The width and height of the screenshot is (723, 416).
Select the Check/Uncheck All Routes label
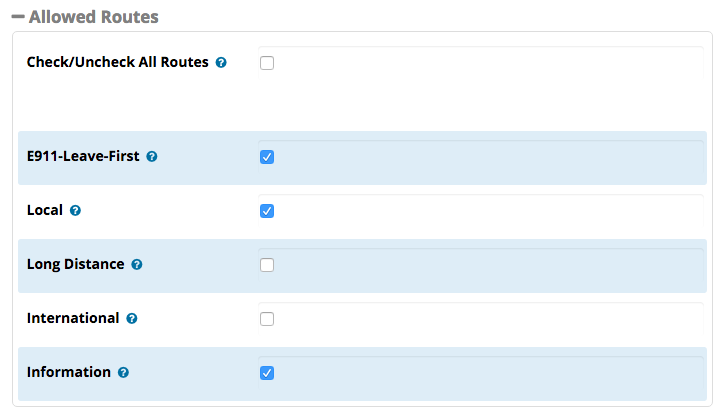[118, 62]
